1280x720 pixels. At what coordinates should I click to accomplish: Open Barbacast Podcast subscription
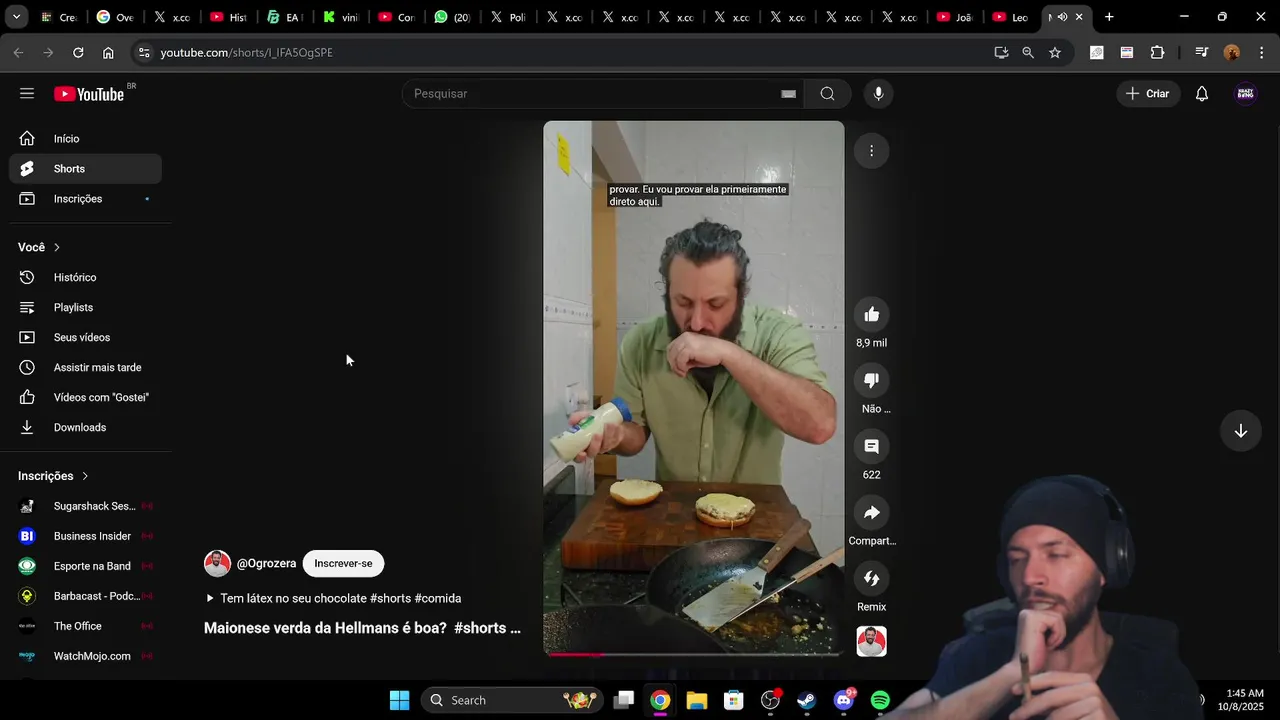coord(85,596)
